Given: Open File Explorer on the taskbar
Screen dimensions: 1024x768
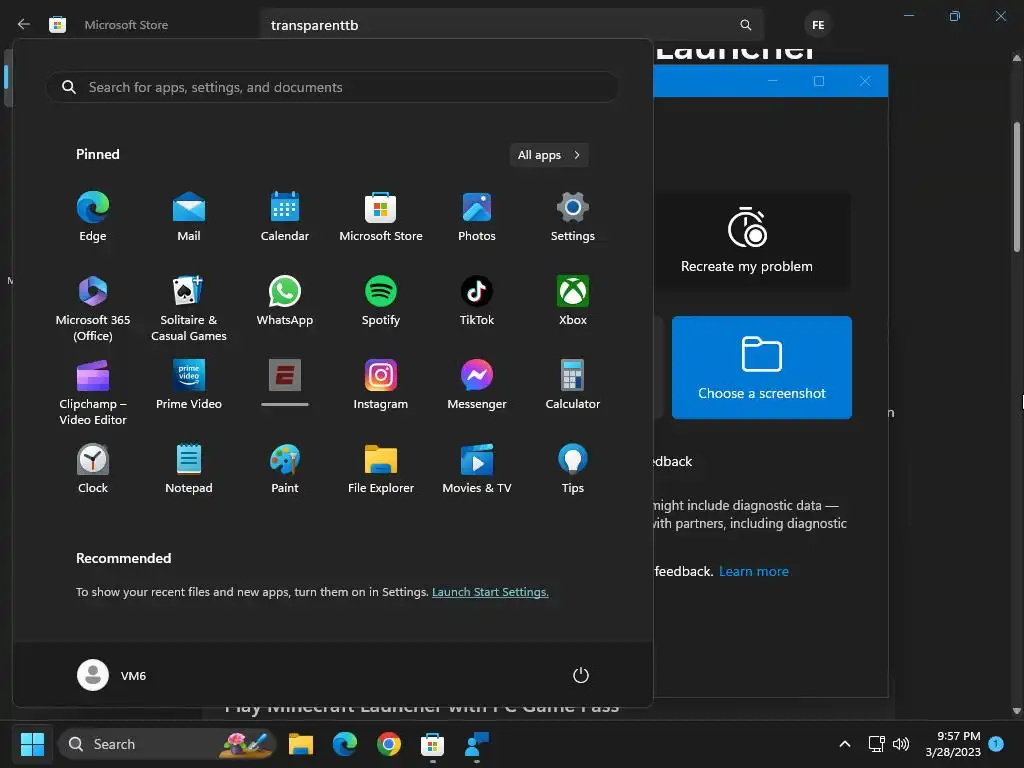Looking at the screenshot, I should [x=301, y=744].
